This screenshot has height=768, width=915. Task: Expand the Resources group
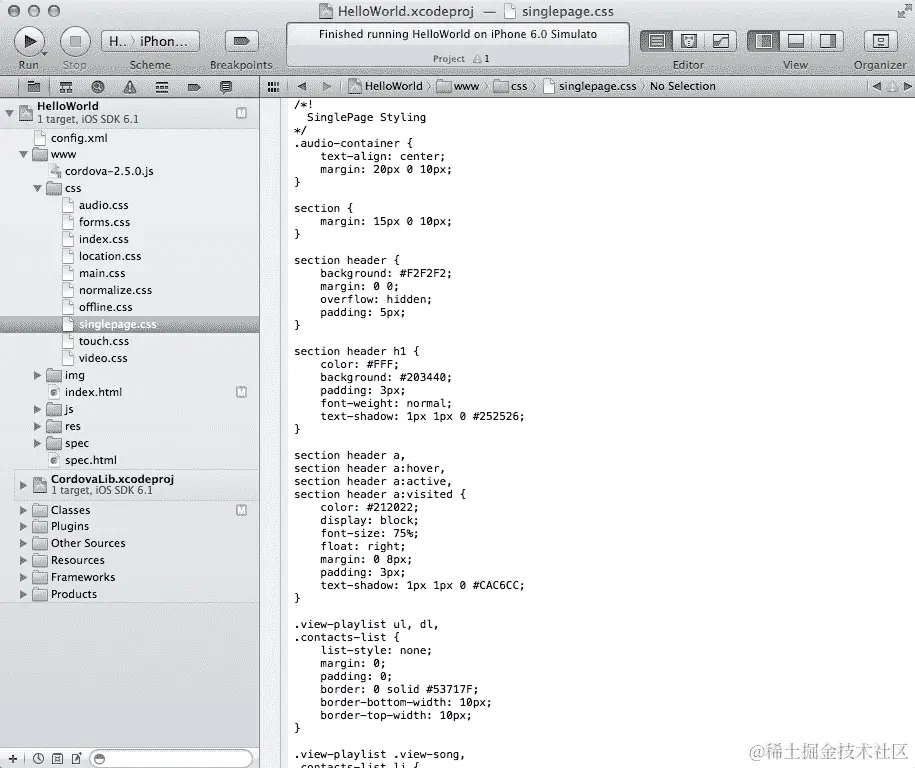pos(23,560)
